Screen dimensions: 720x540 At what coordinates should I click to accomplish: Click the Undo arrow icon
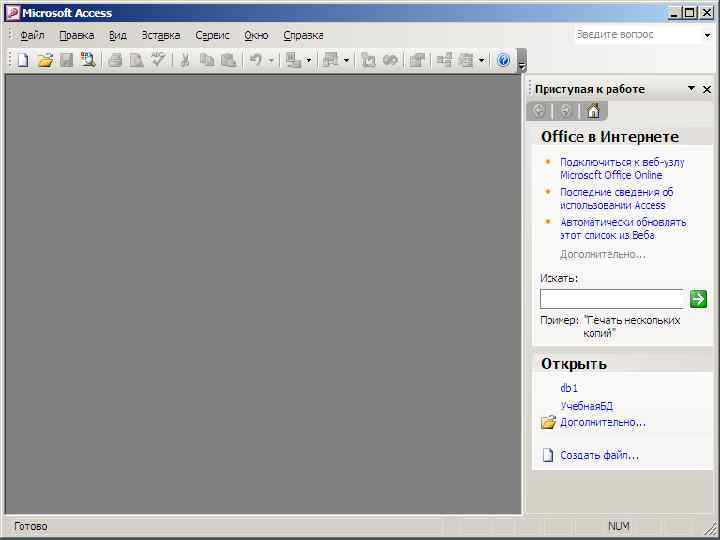tap(256, 60)
